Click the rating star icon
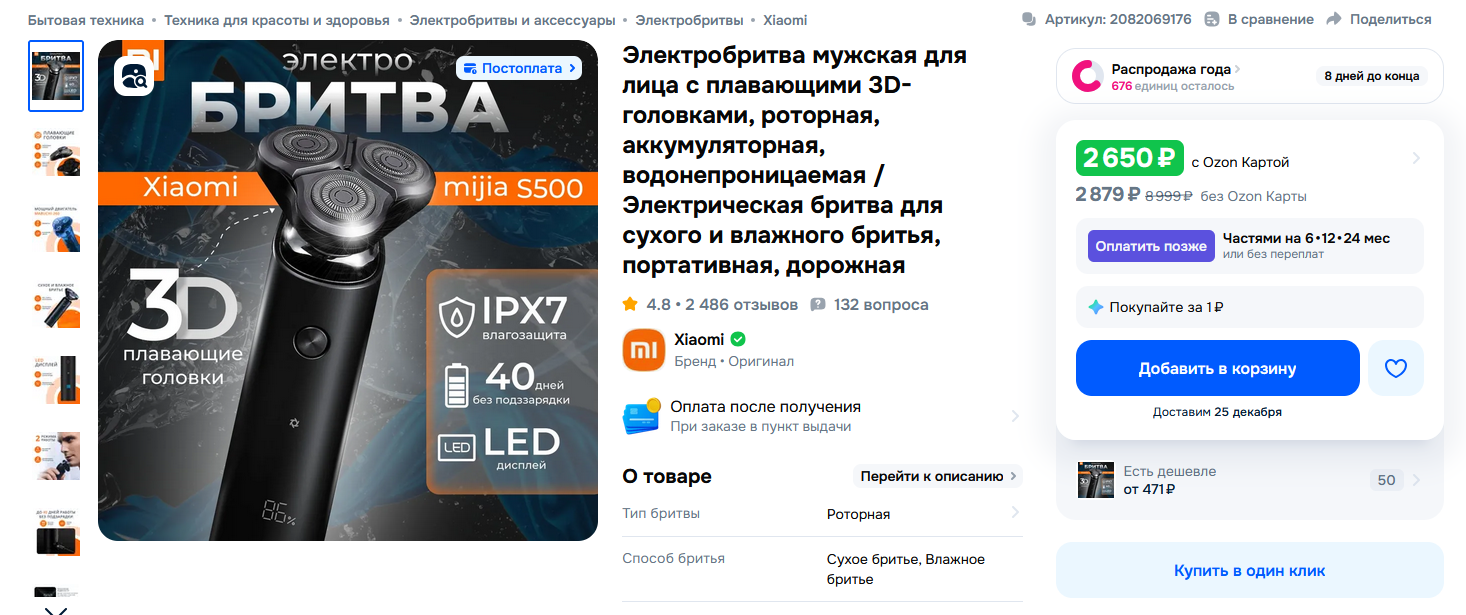 (630, 304)
